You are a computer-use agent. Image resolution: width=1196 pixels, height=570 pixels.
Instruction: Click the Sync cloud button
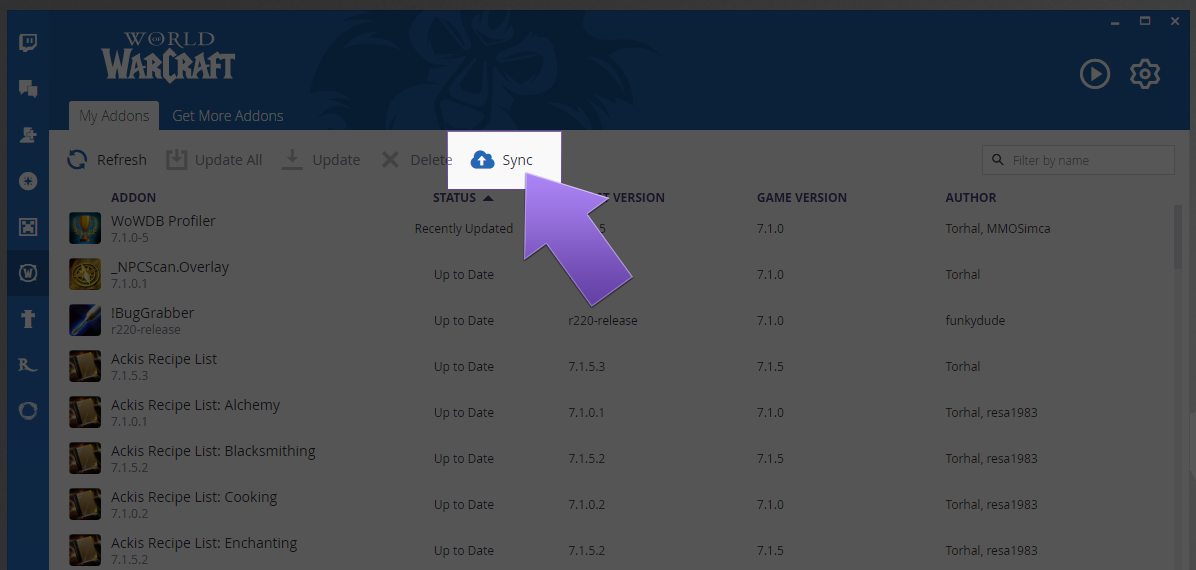tap(502, 159)
